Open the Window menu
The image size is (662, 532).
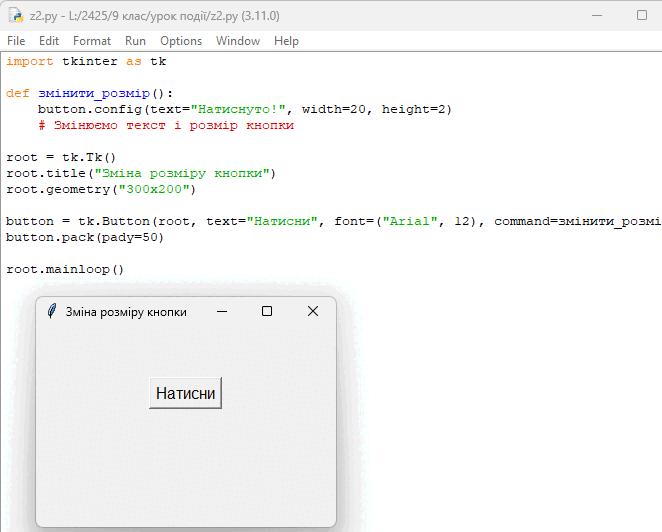238,41
